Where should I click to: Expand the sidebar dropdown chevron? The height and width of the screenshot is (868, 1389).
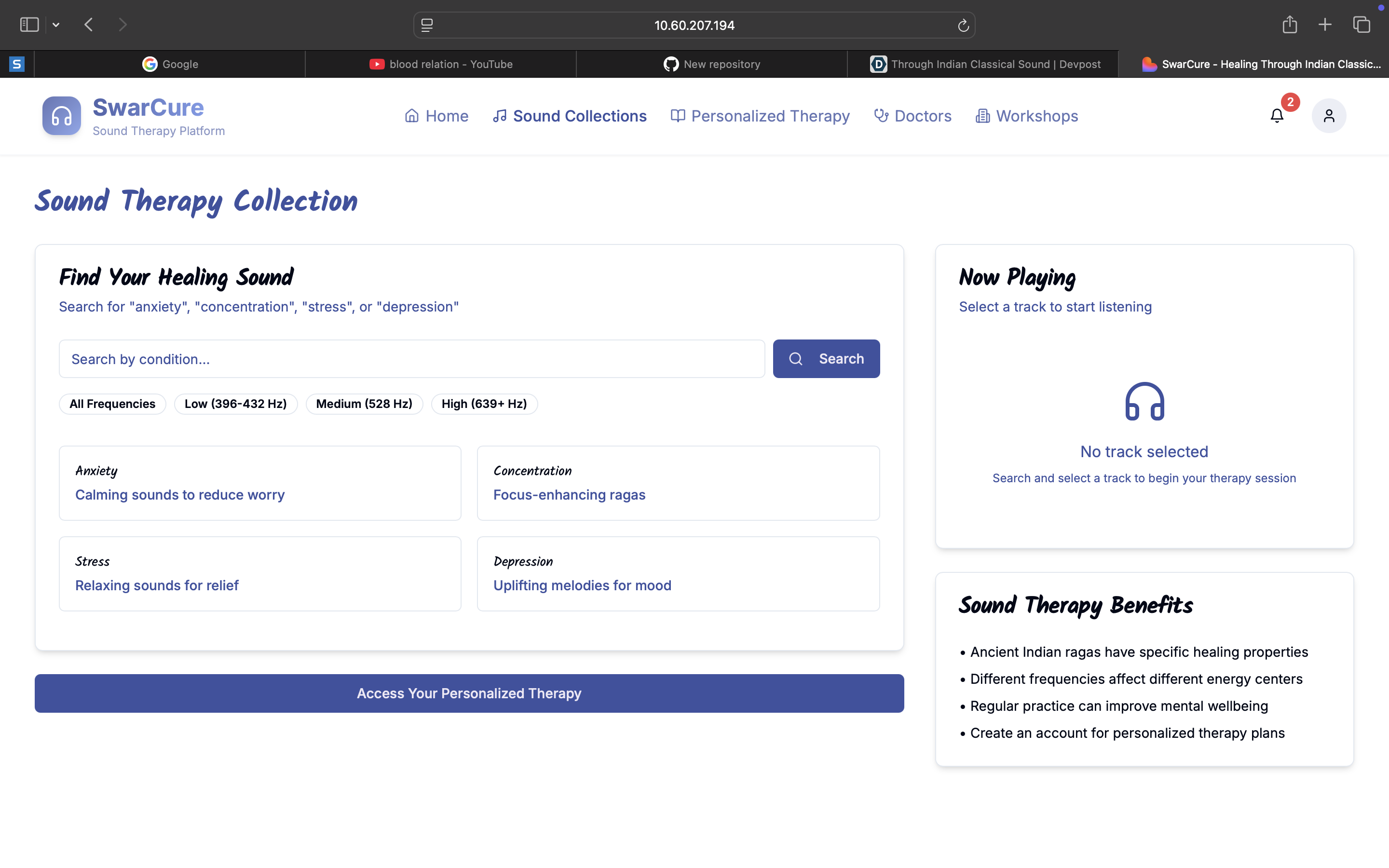[x=55, y=25]
